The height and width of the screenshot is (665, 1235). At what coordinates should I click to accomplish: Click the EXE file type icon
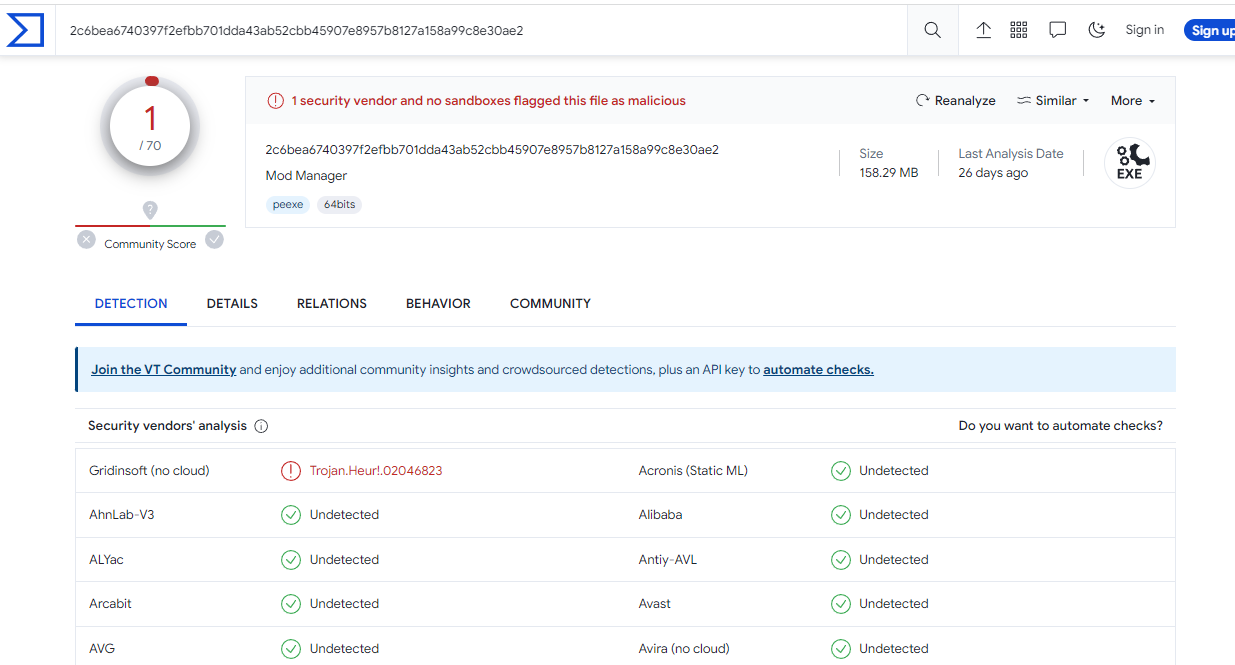click(x=1129, y=163)
